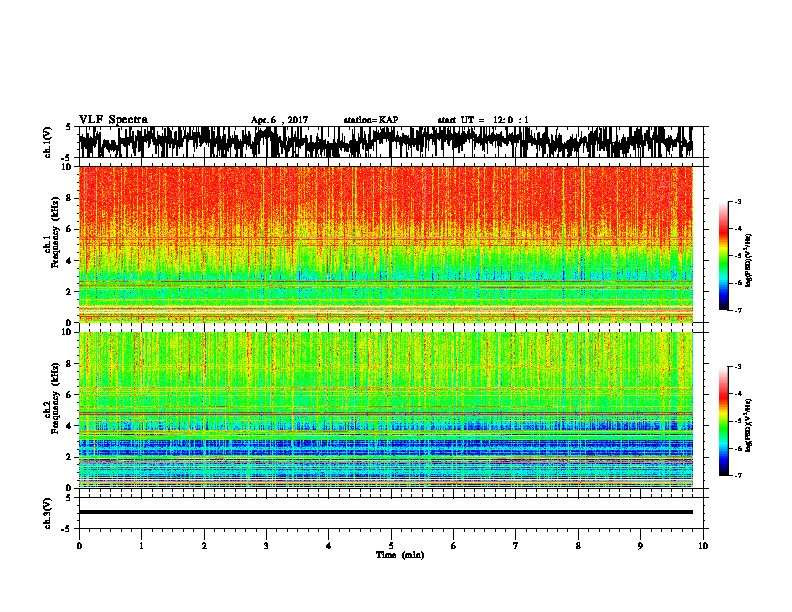792x612 pixels.
Task: Click the "6" kHz tick of ch.2 spectrogram
Action: [x=70, y=394]
